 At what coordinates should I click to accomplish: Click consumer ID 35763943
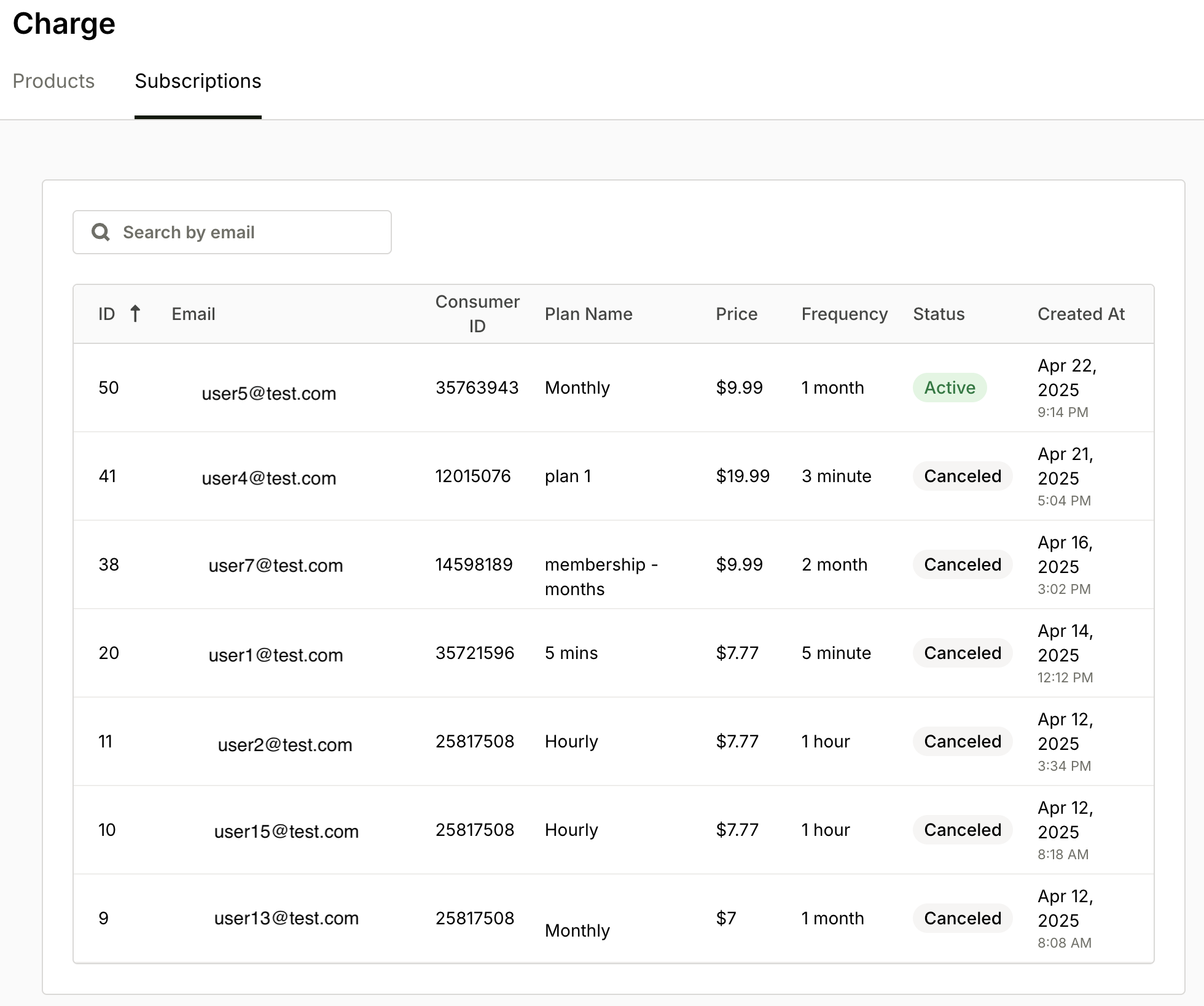477,388
